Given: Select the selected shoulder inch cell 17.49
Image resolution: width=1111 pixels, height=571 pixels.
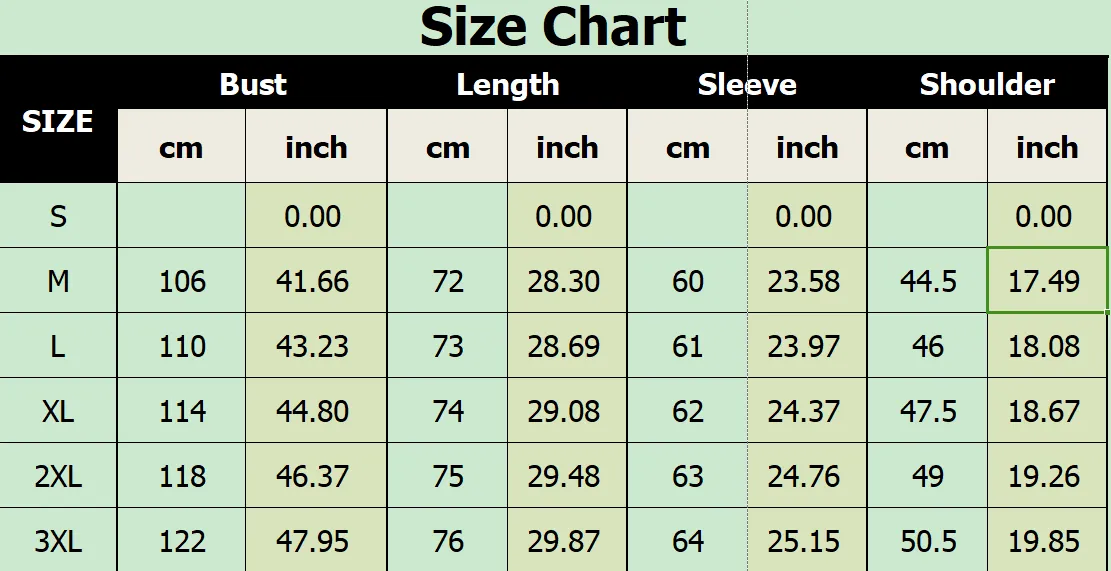Looking at the screenshot, I should coord(1047,281).
